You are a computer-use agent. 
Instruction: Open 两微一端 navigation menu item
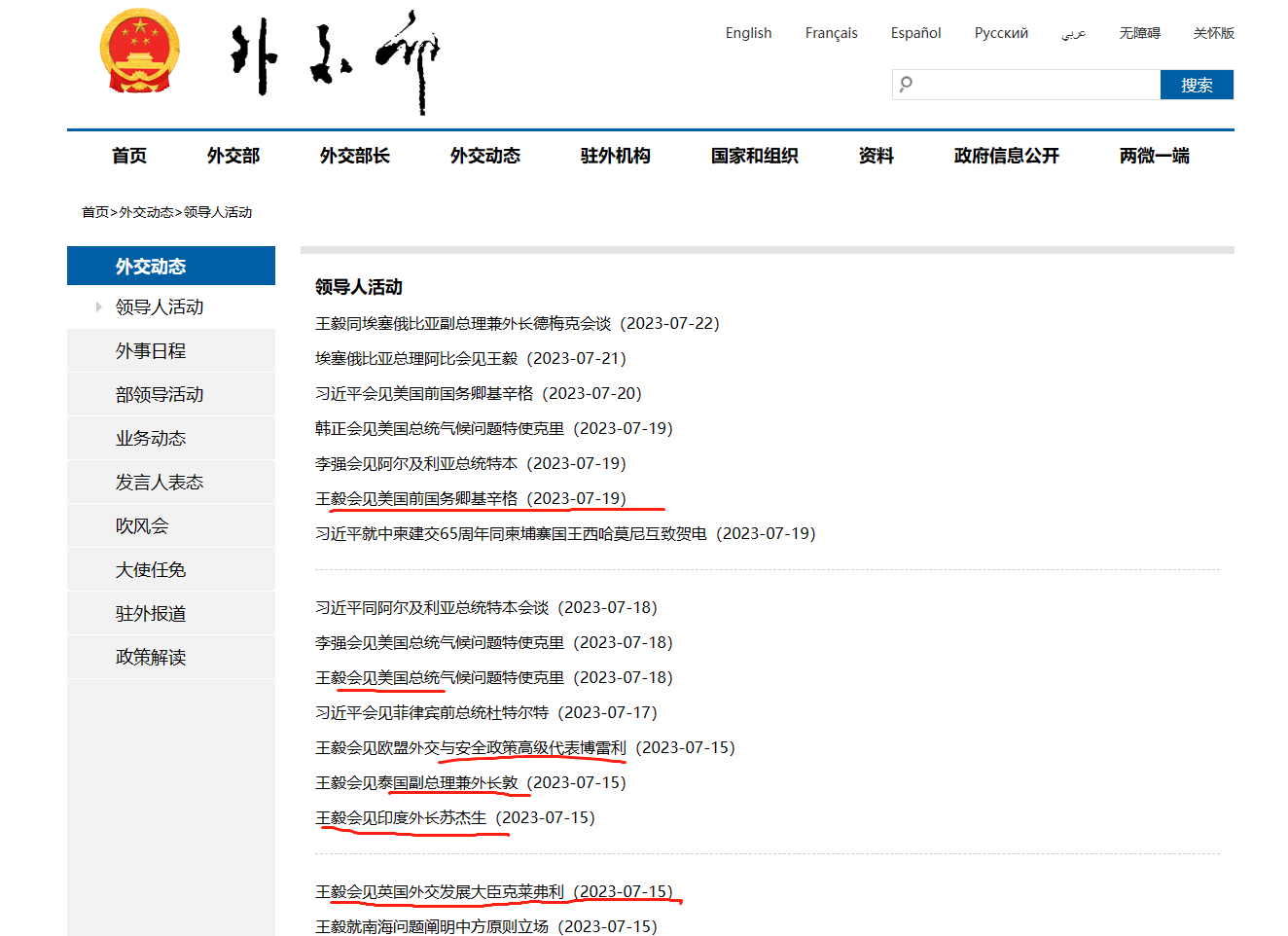point(1155,156)
